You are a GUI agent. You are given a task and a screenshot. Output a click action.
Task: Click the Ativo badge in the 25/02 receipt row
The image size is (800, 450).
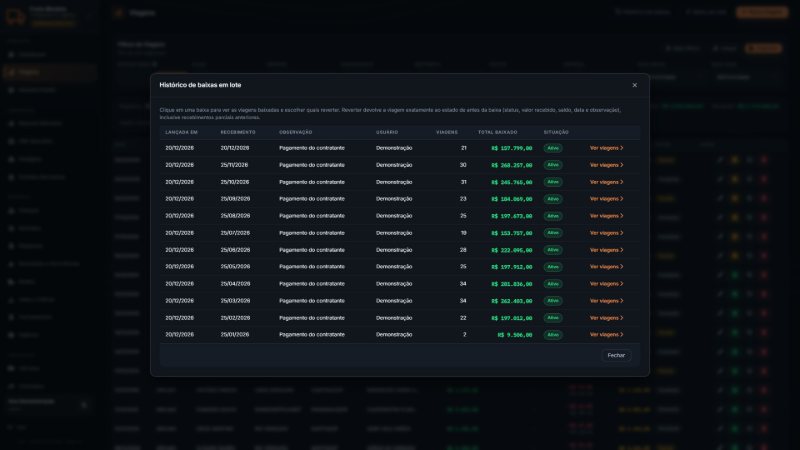(553, 318)
